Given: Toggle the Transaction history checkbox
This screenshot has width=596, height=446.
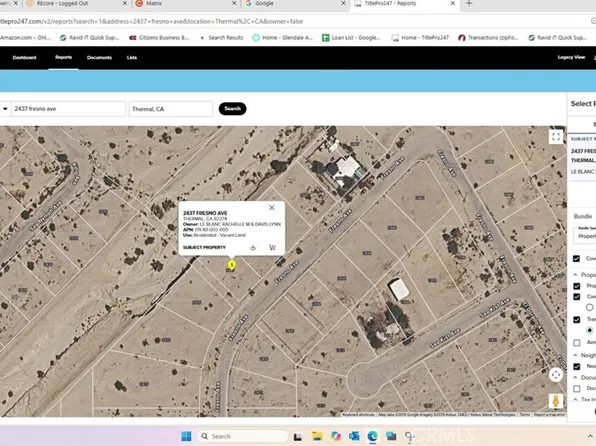Looking at the screenshot, I should coord(577,320).
